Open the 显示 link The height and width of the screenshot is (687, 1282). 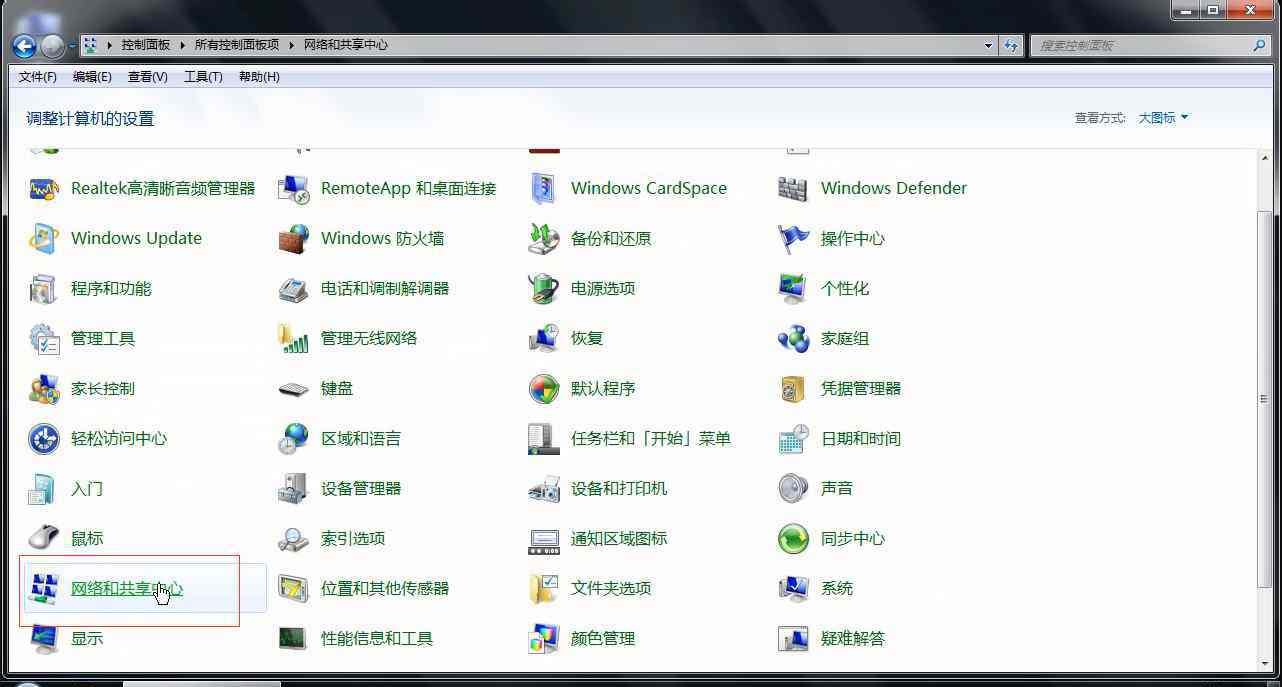(x=87, y=639)
